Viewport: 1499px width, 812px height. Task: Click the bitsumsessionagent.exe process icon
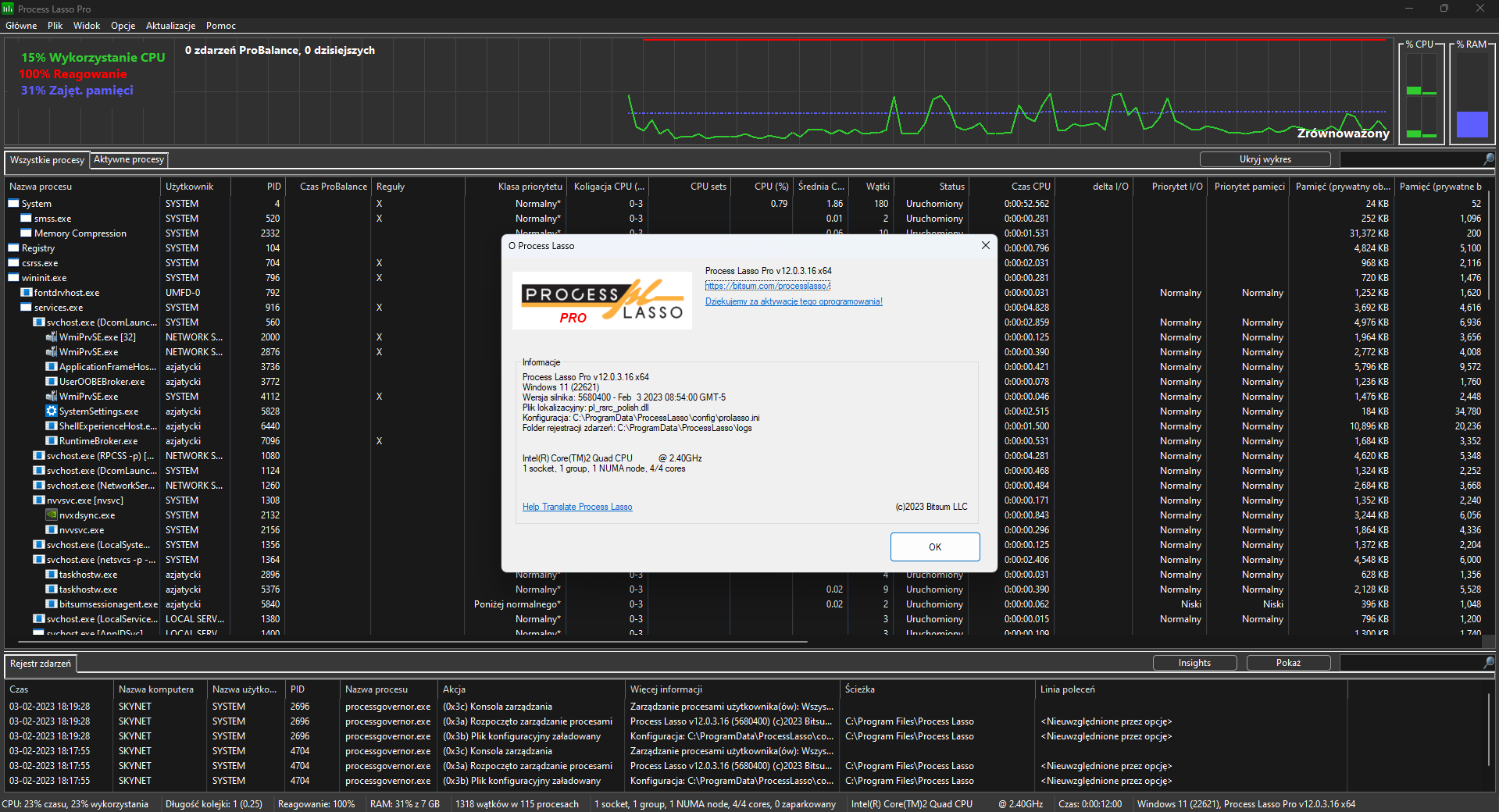(x=52, y=604)
